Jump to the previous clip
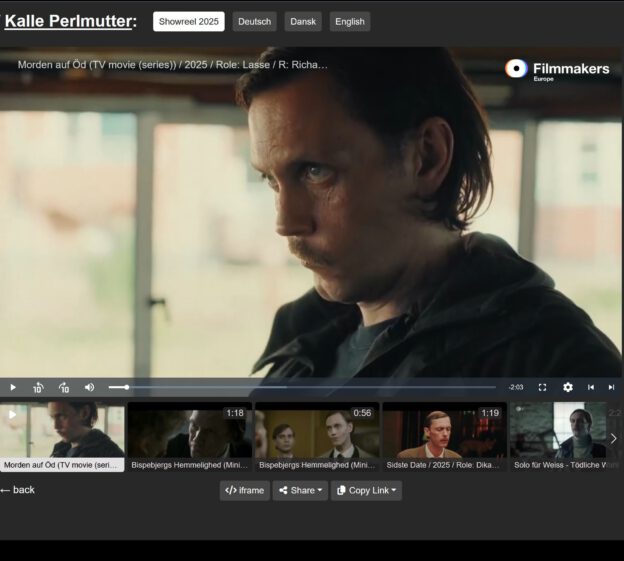 click(591, 387)
